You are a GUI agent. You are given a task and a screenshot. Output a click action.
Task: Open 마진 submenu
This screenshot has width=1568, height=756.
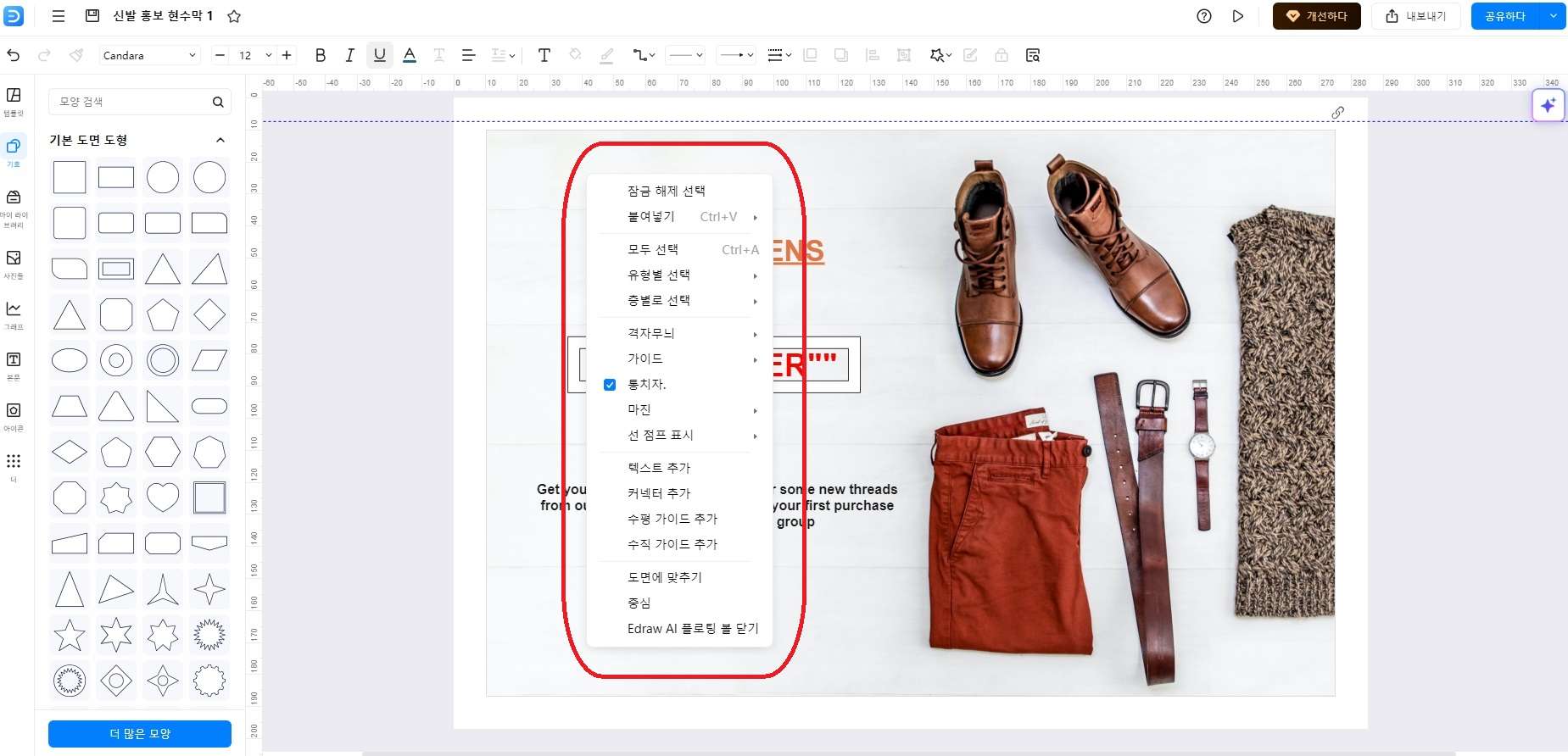pos(679,410)
